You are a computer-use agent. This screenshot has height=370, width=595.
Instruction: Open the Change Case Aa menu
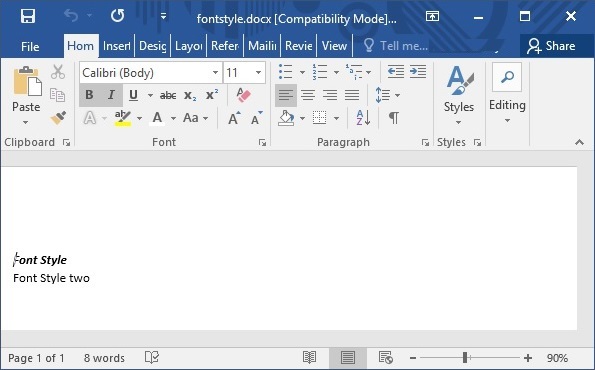[x=195, y=118]
